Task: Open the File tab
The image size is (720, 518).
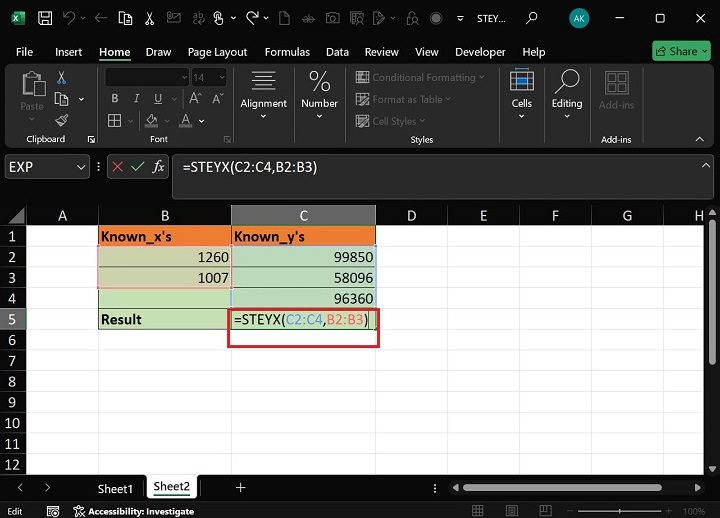Action: [x=24, y=52]
